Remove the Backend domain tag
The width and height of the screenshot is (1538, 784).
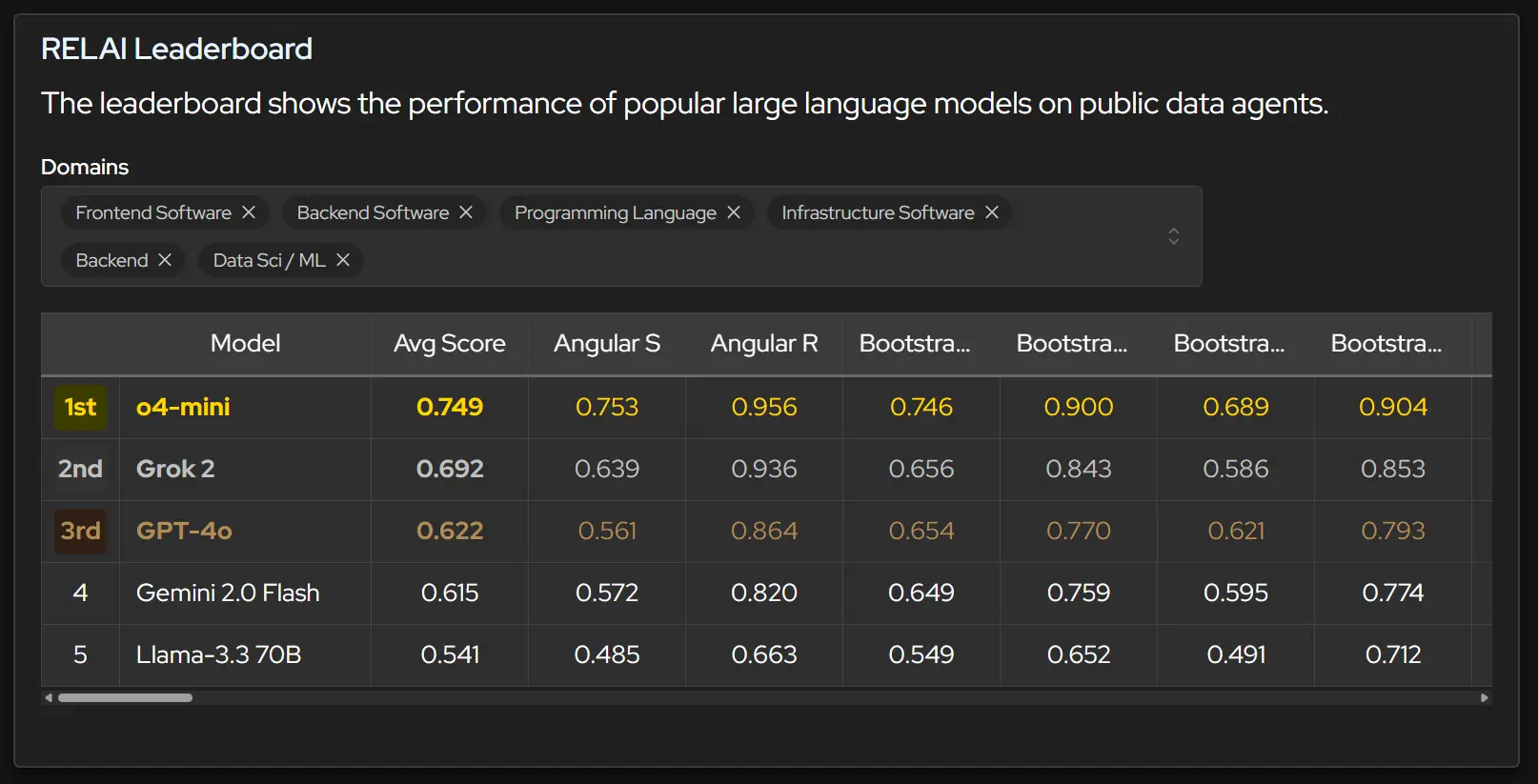coord(165,260)
